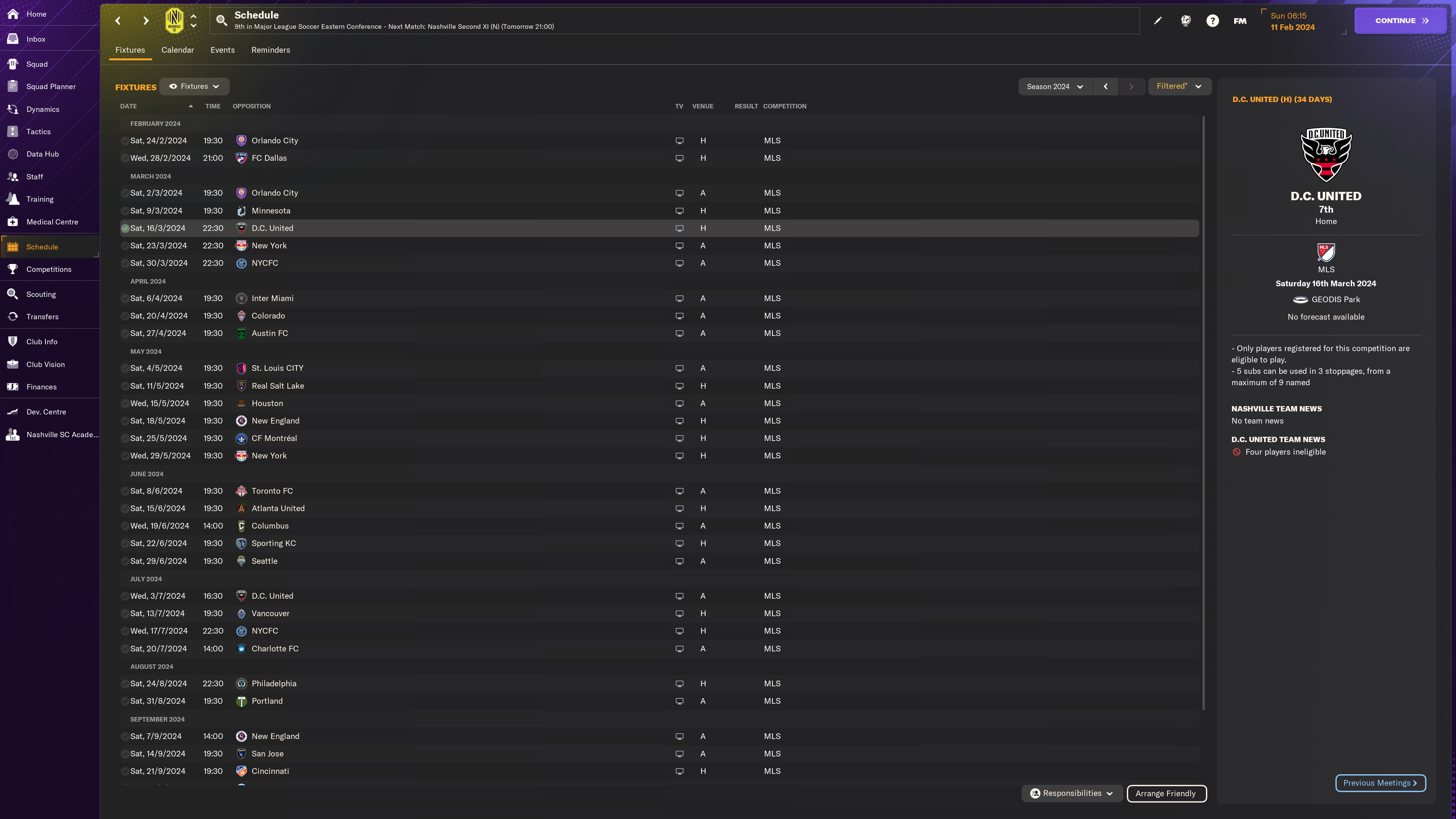Open the Nashville SC Academy icon

[x=13, y=435]
